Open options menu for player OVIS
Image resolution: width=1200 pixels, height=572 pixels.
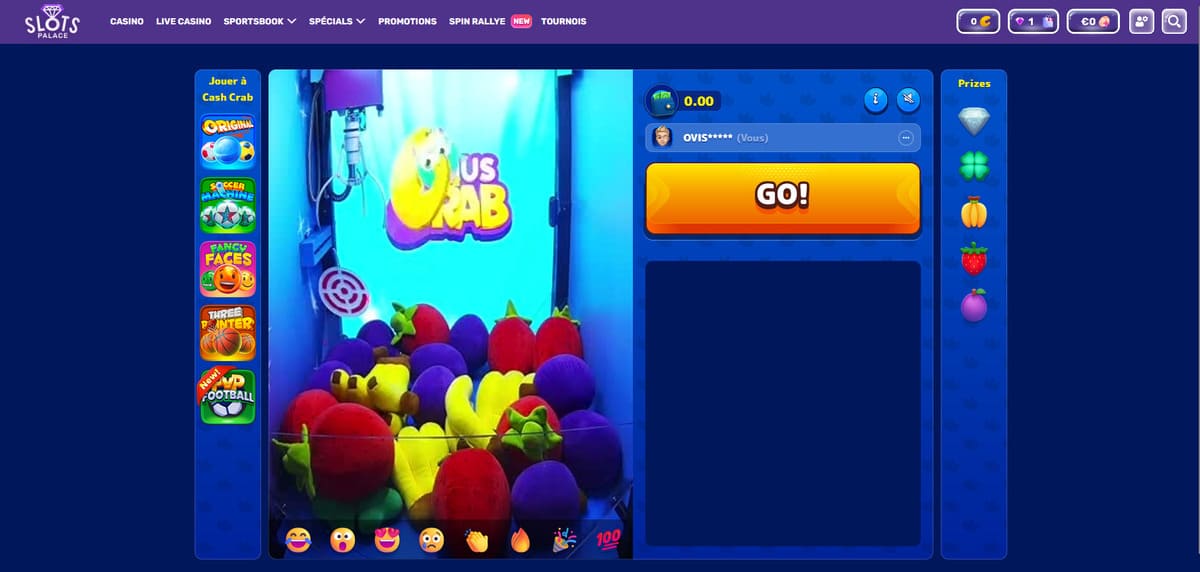pos(906,137)
